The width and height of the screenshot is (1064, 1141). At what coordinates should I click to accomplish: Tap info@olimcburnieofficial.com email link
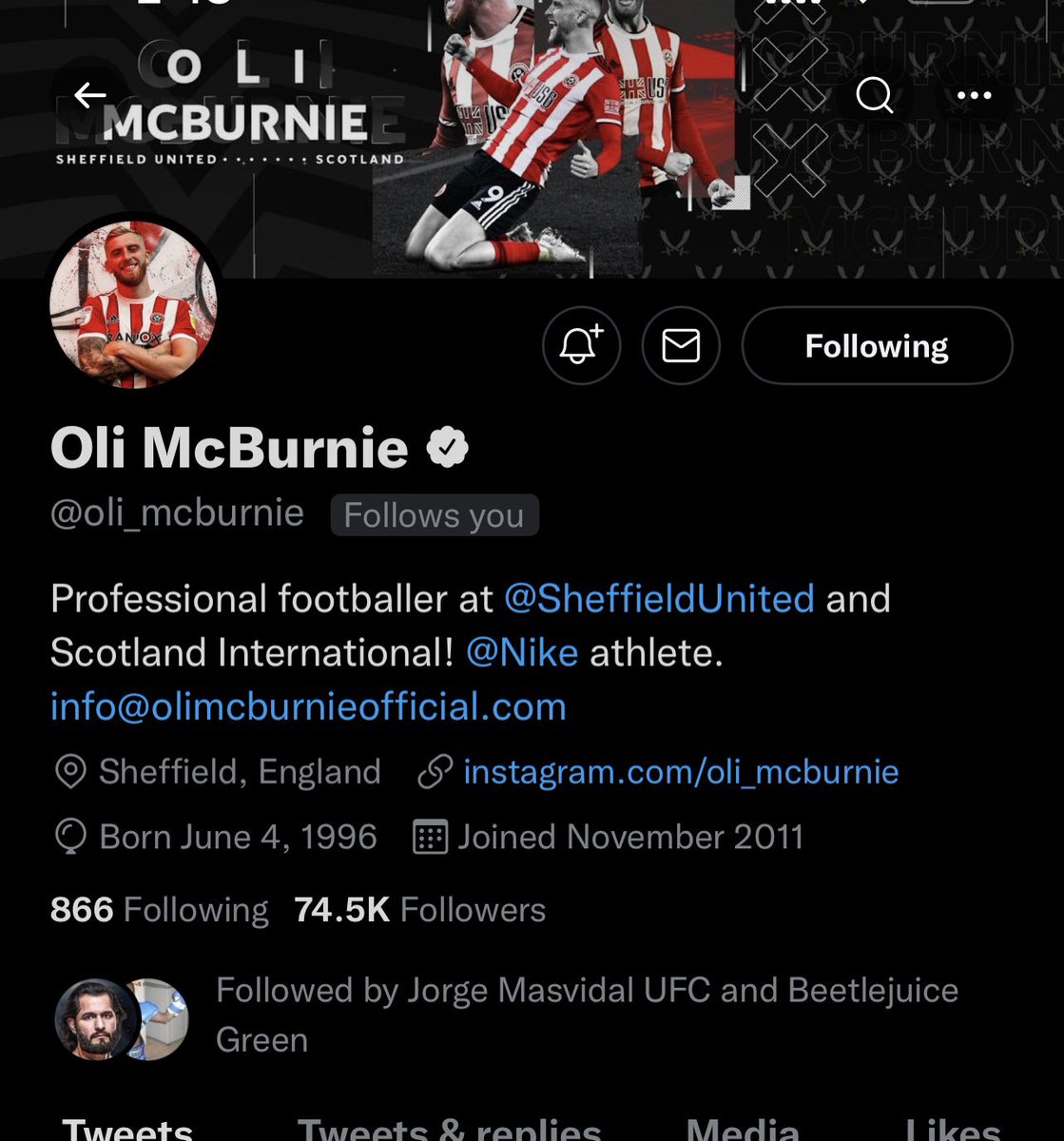pyautogui.click(x=308, y=706)
